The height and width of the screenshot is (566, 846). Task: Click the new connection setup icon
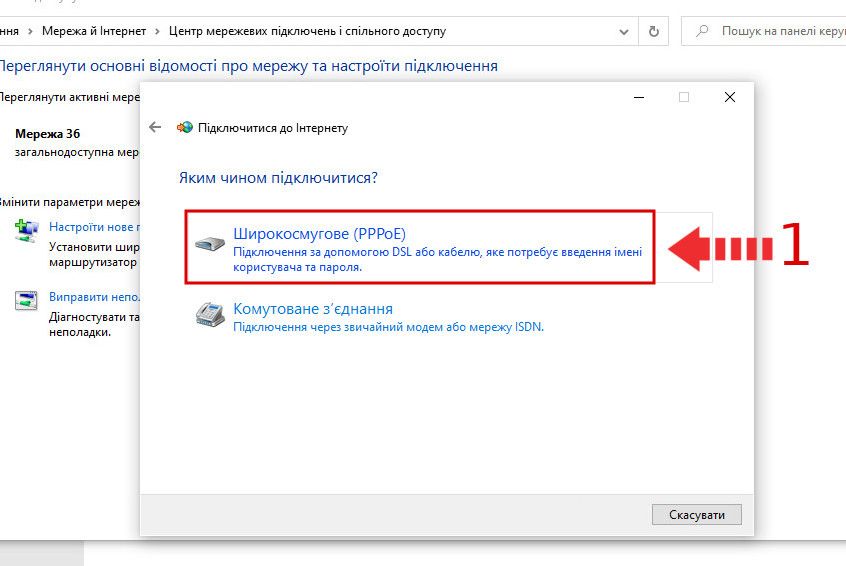26,230
